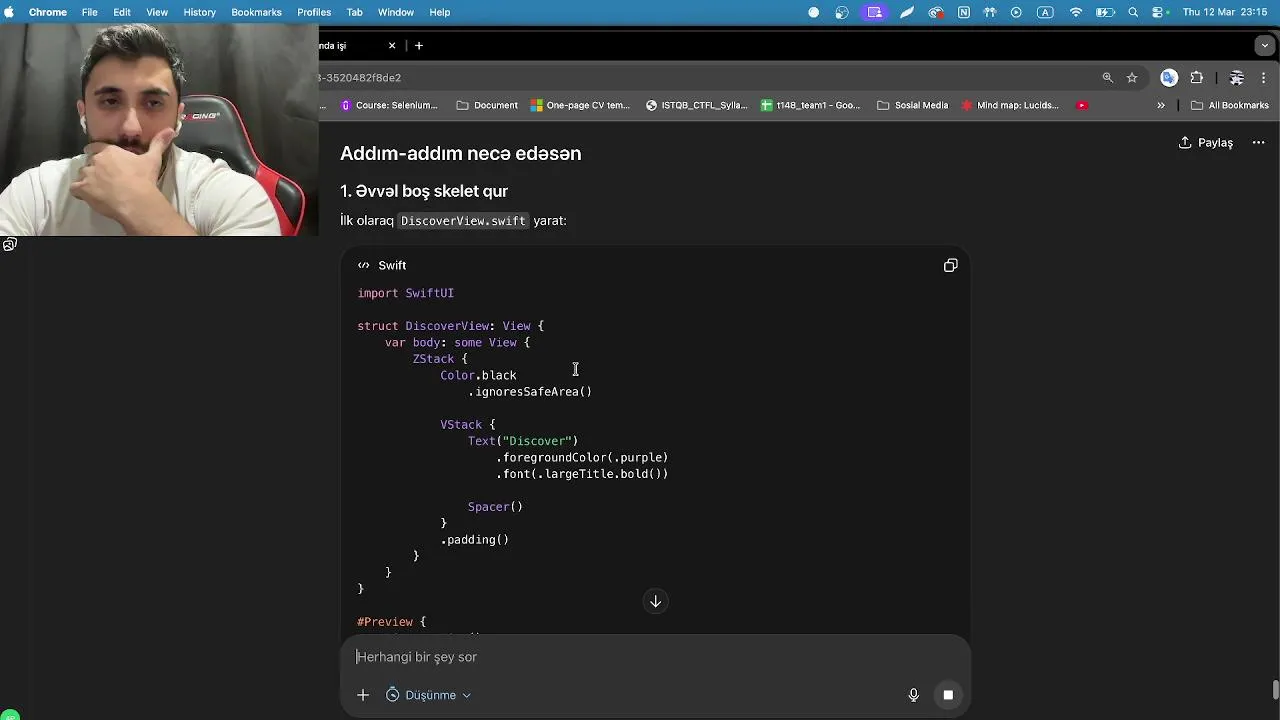
Task: Open Spotlight search
Action: tap(1133, 12)
